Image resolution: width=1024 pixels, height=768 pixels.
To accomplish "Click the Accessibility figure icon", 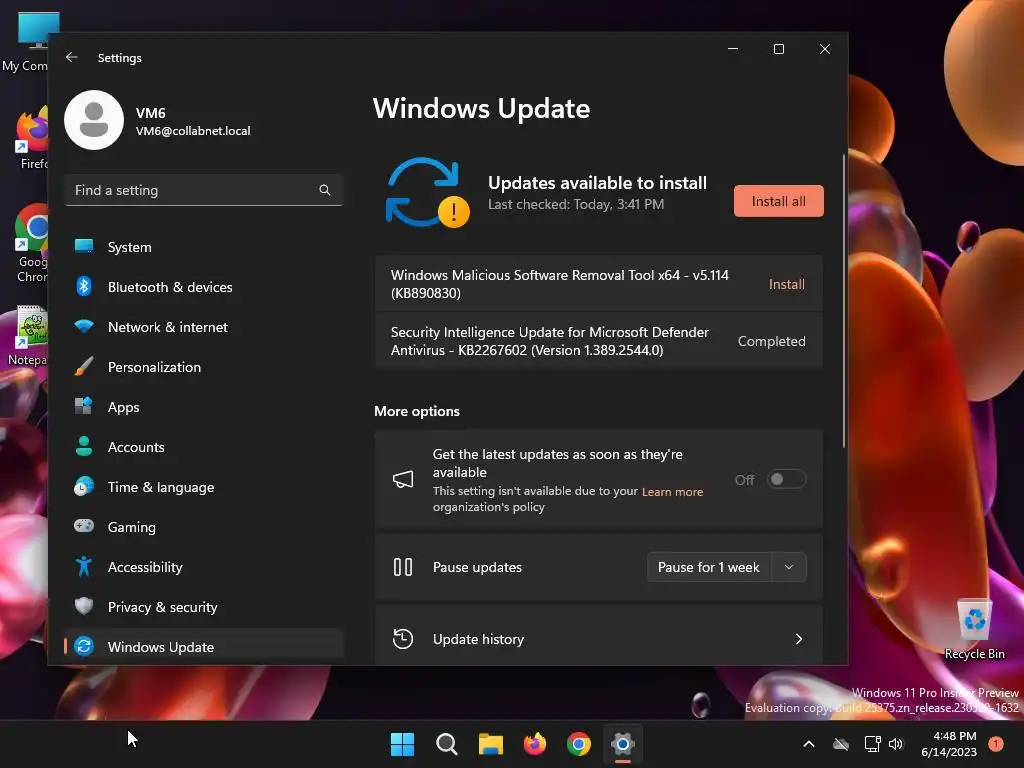I will [x=84, y=566].
